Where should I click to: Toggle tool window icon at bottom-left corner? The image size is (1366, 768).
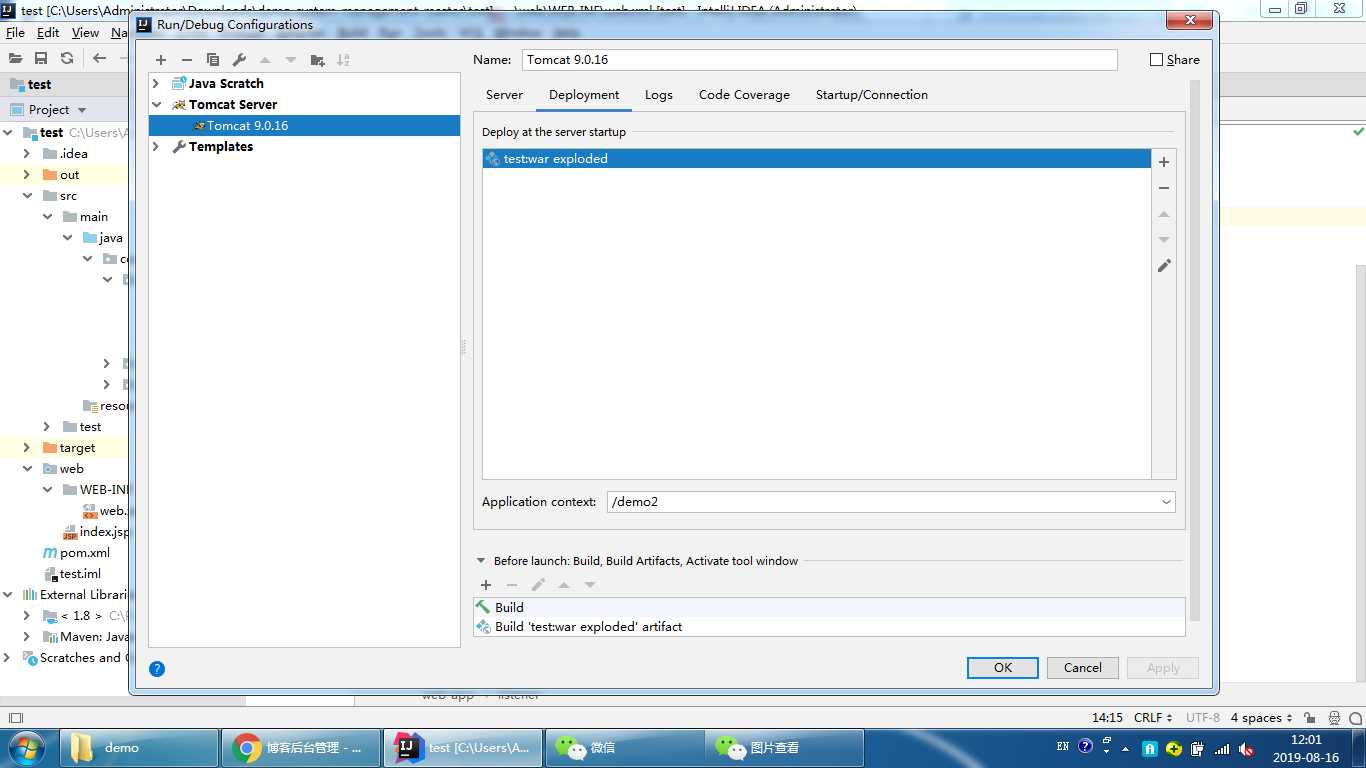click(15, 718)
